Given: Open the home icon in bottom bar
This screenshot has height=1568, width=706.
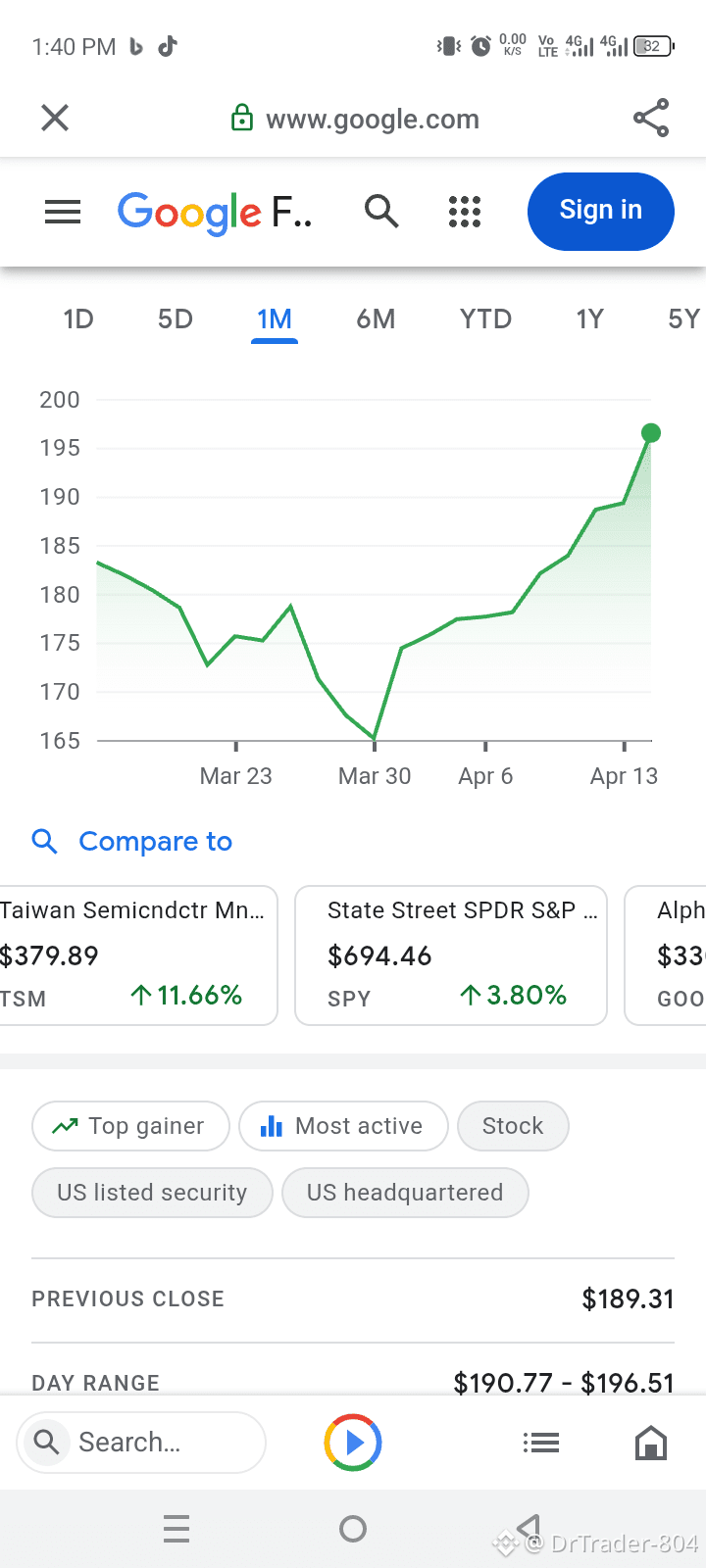Looking at the screenshot, I should coord(651,1443).
